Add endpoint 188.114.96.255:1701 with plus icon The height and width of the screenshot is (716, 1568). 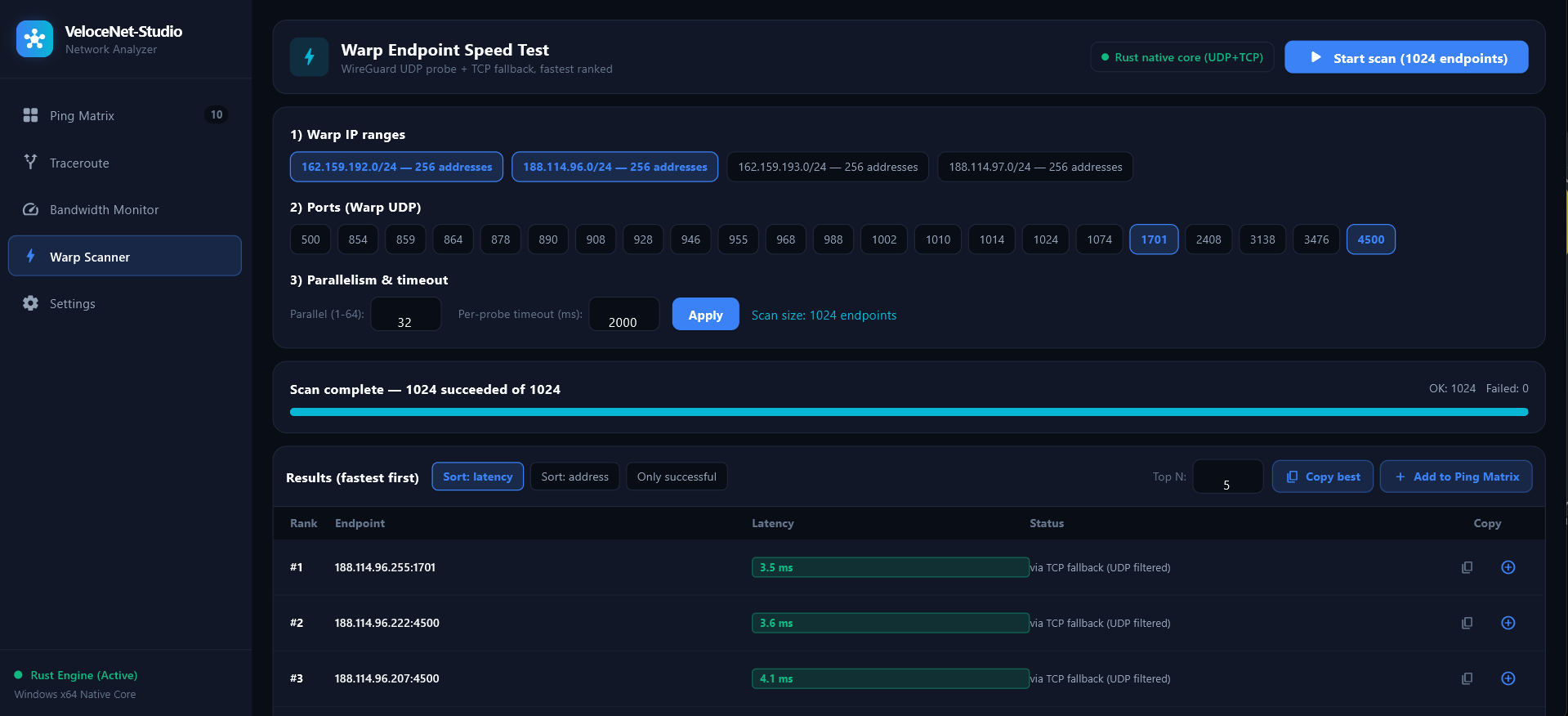tap(1508, 567)
